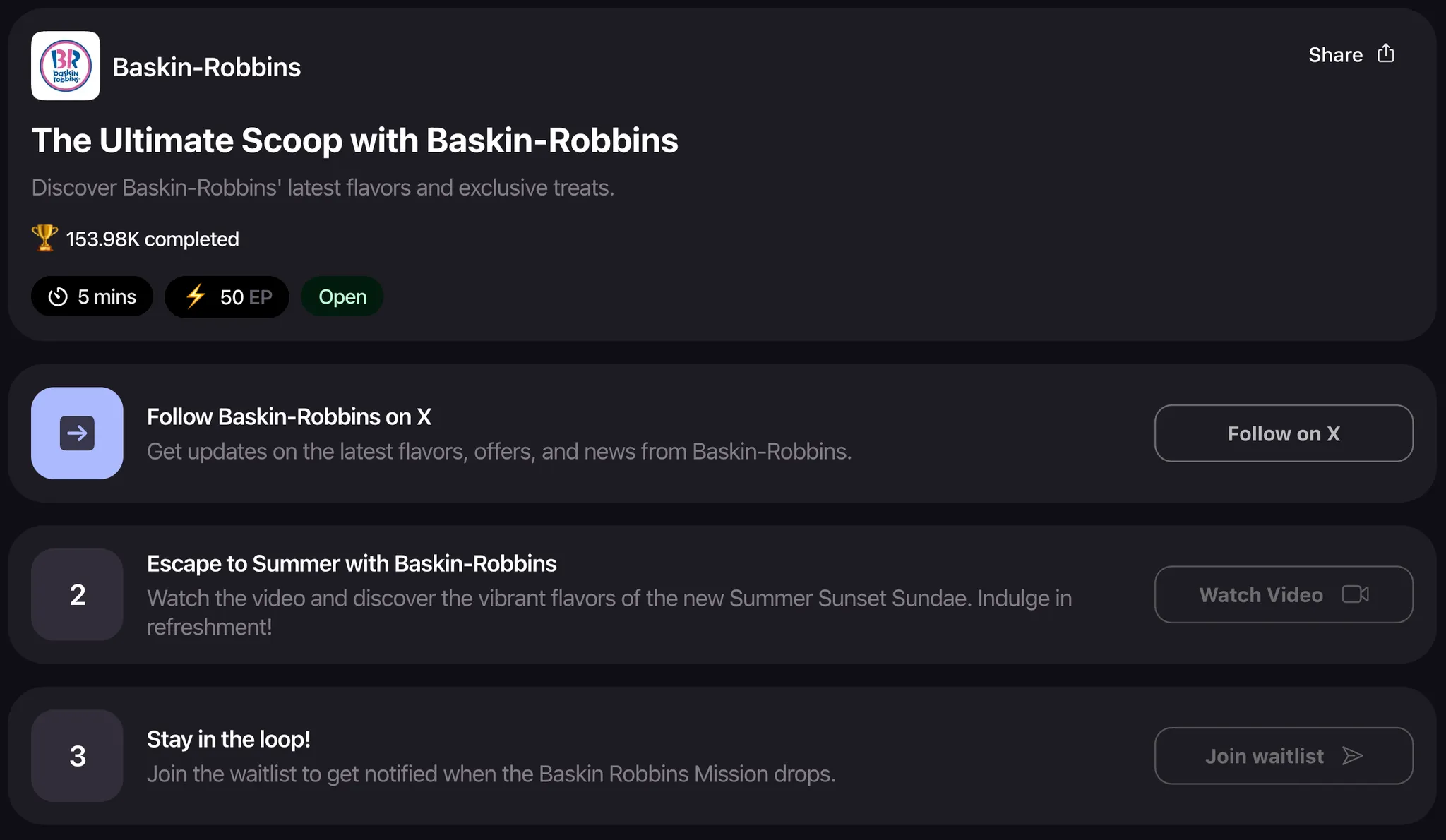Select the step 2 number tile
1446x840 pixels.
tap(77, 594)
